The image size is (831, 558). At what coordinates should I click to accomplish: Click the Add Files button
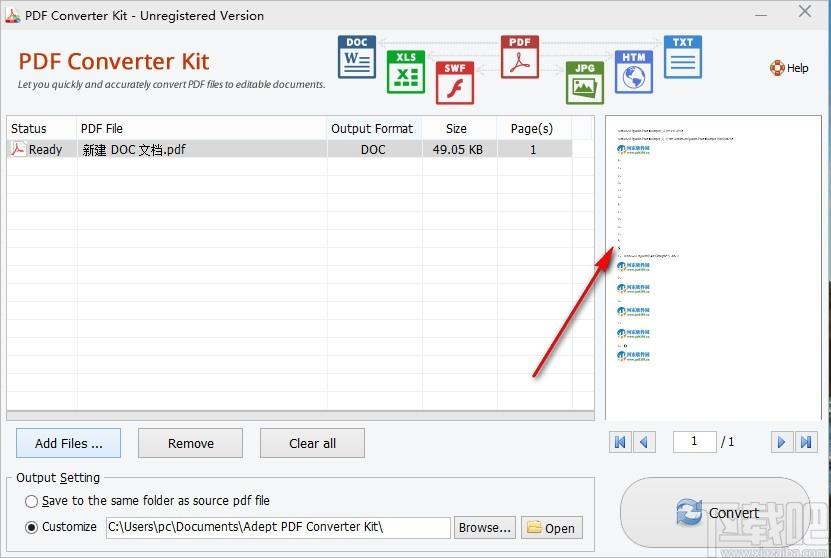68,443
